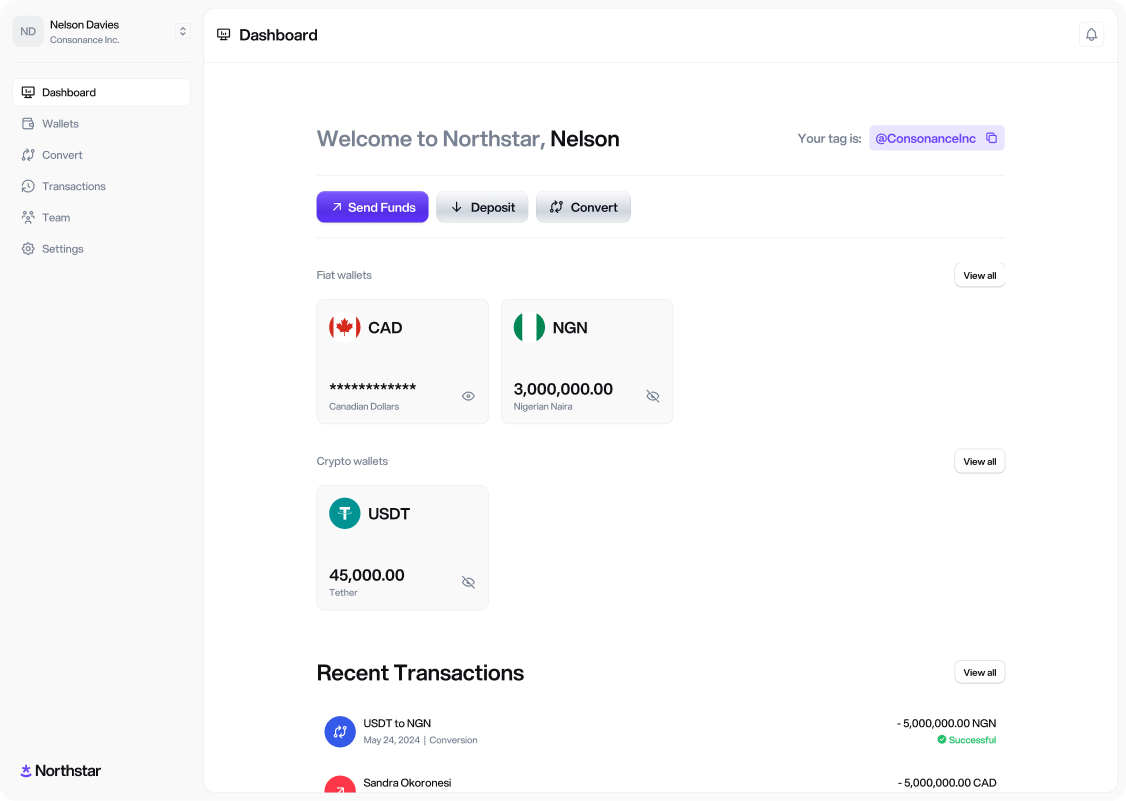This screenshot has width=1126, height=801.
Task: Copy the @ConsonanceInc tag
Action: 991,138
